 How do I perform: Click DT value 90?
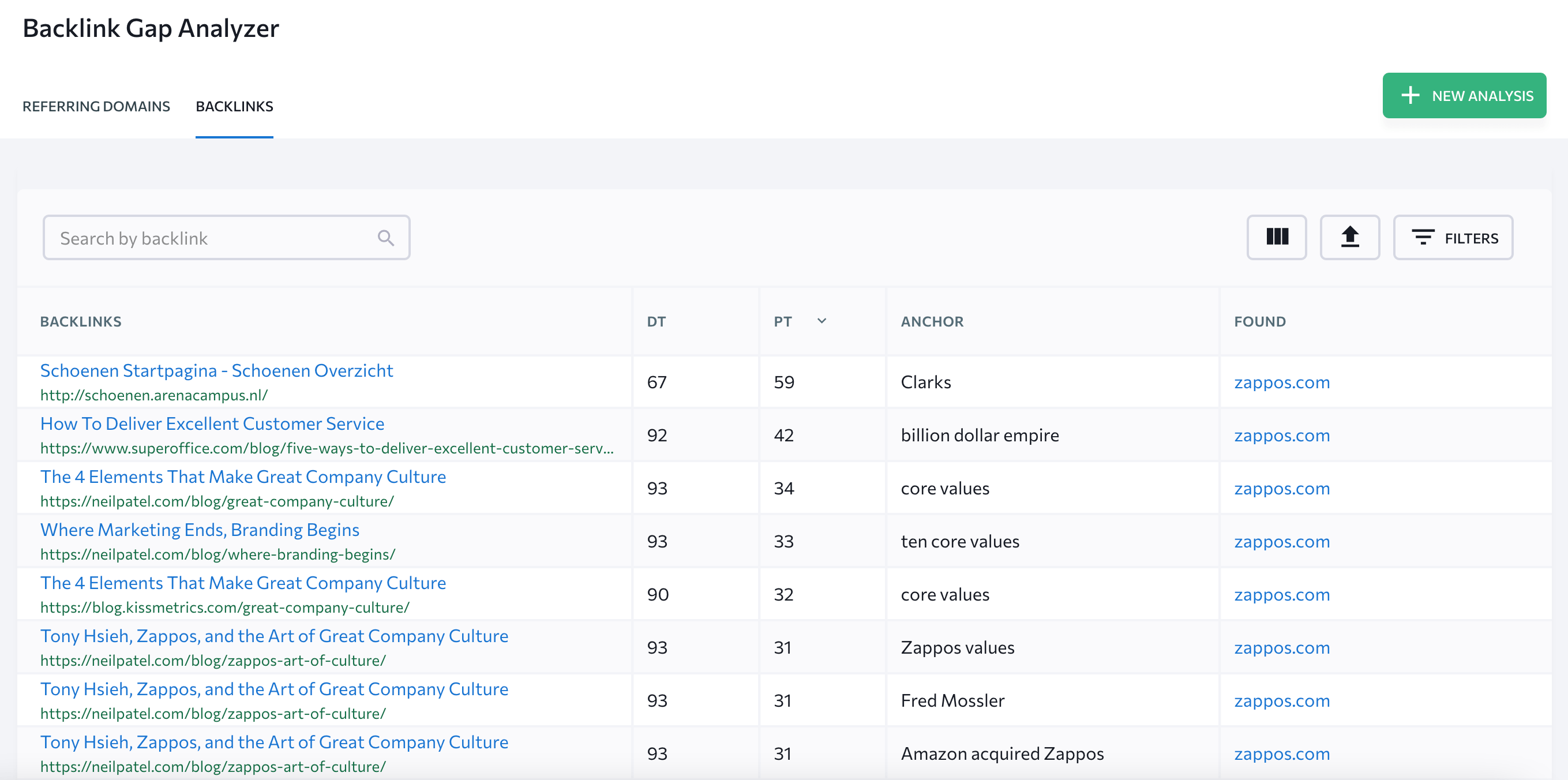(x=658, y=594)
